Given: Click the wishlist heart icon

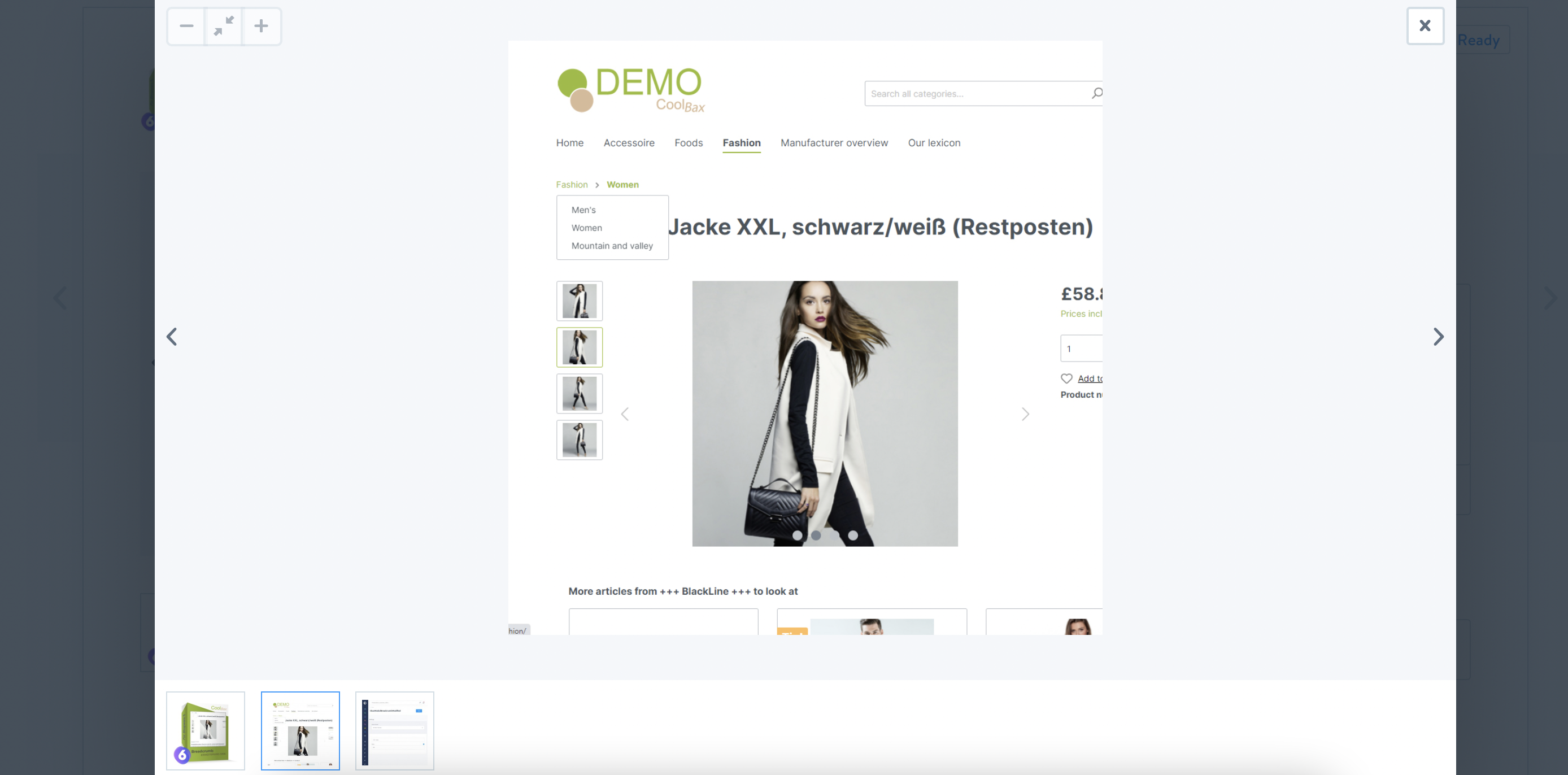Looking at the screenshot, I should point(1066,378).
